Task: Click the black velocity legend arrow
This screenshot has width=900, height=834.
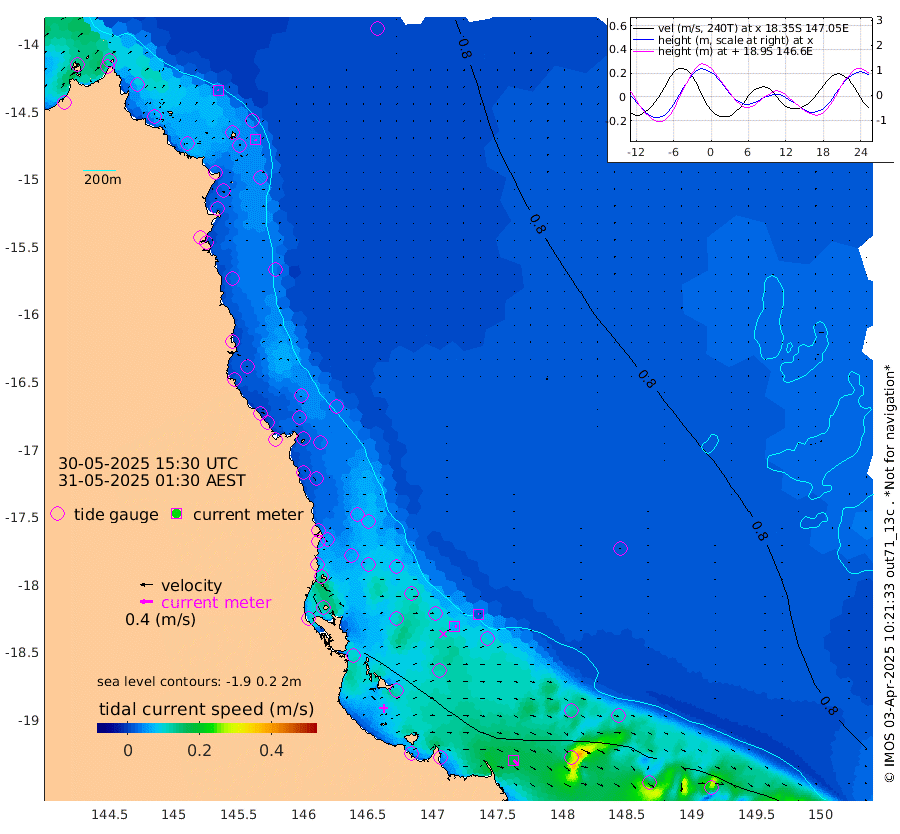Action: pos(146,585)
